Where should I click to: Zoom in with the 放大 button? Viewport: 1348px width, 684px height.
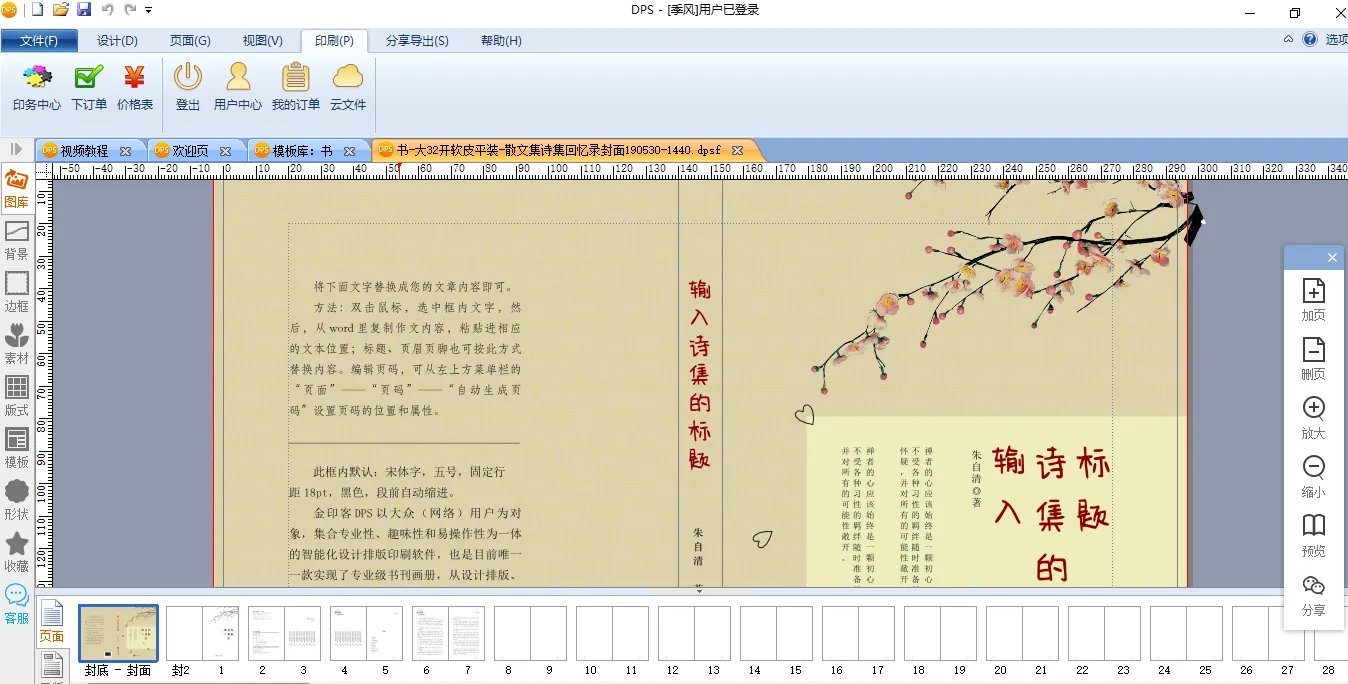1313,418
